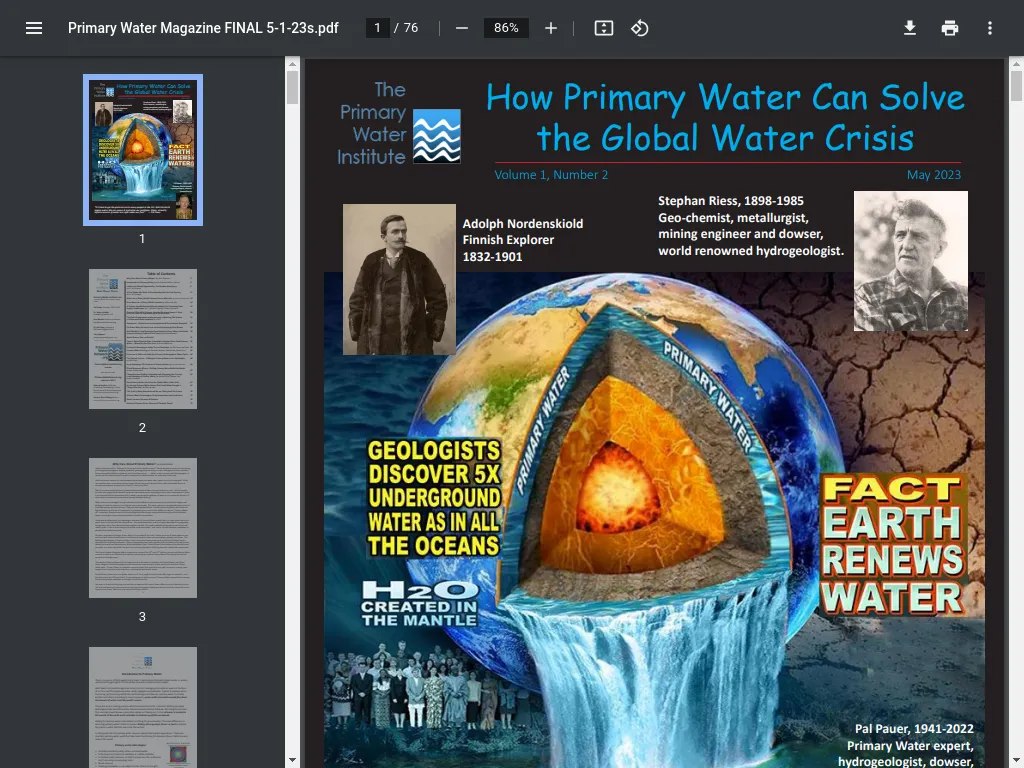Click the 86% zoom level field
This screenshot has height=768, width=1024.
click(x=506, y=28)
